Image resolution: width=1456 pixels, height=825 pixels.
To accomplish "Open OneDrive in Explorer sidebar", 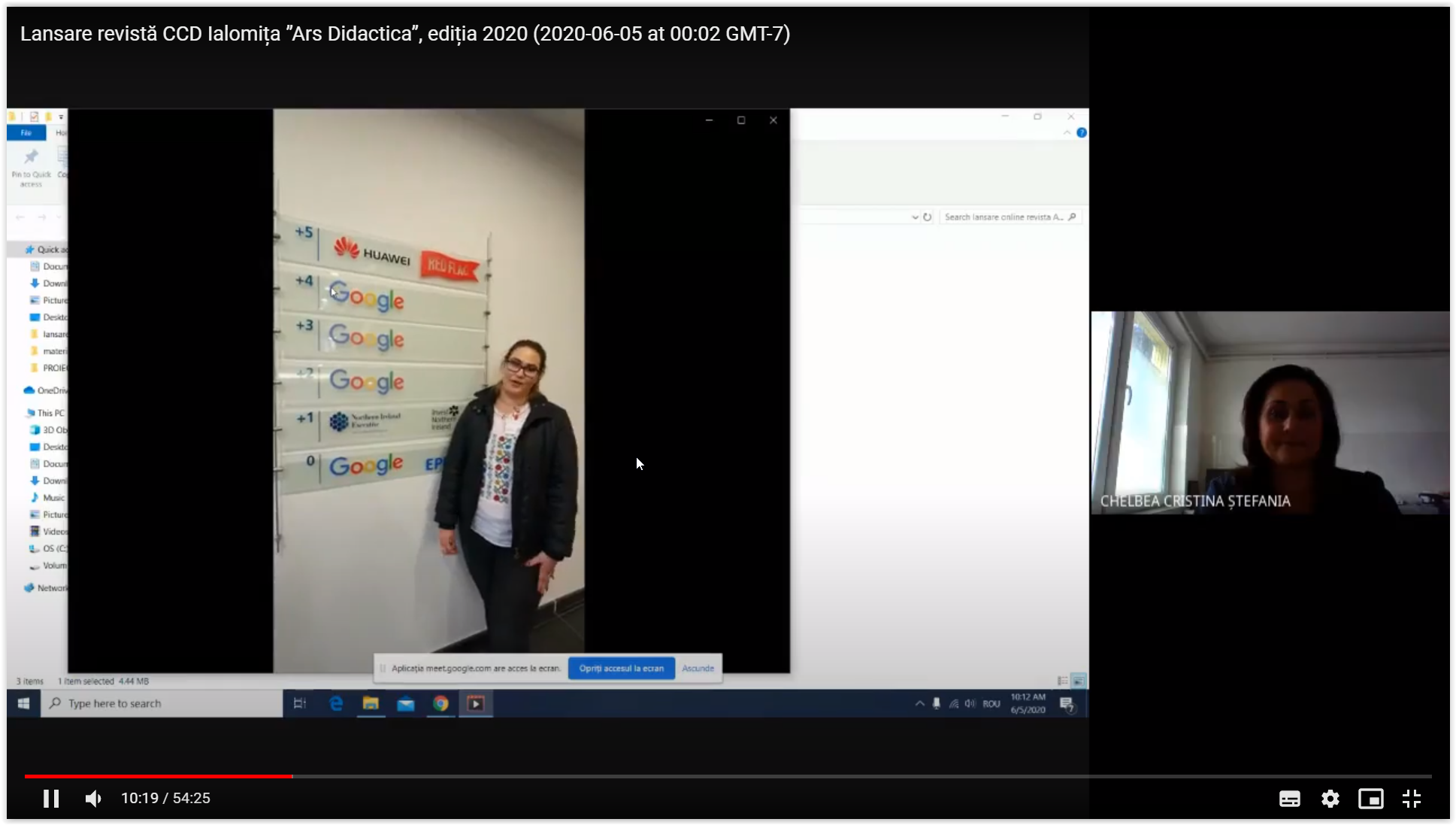I will tap(45, 390).
